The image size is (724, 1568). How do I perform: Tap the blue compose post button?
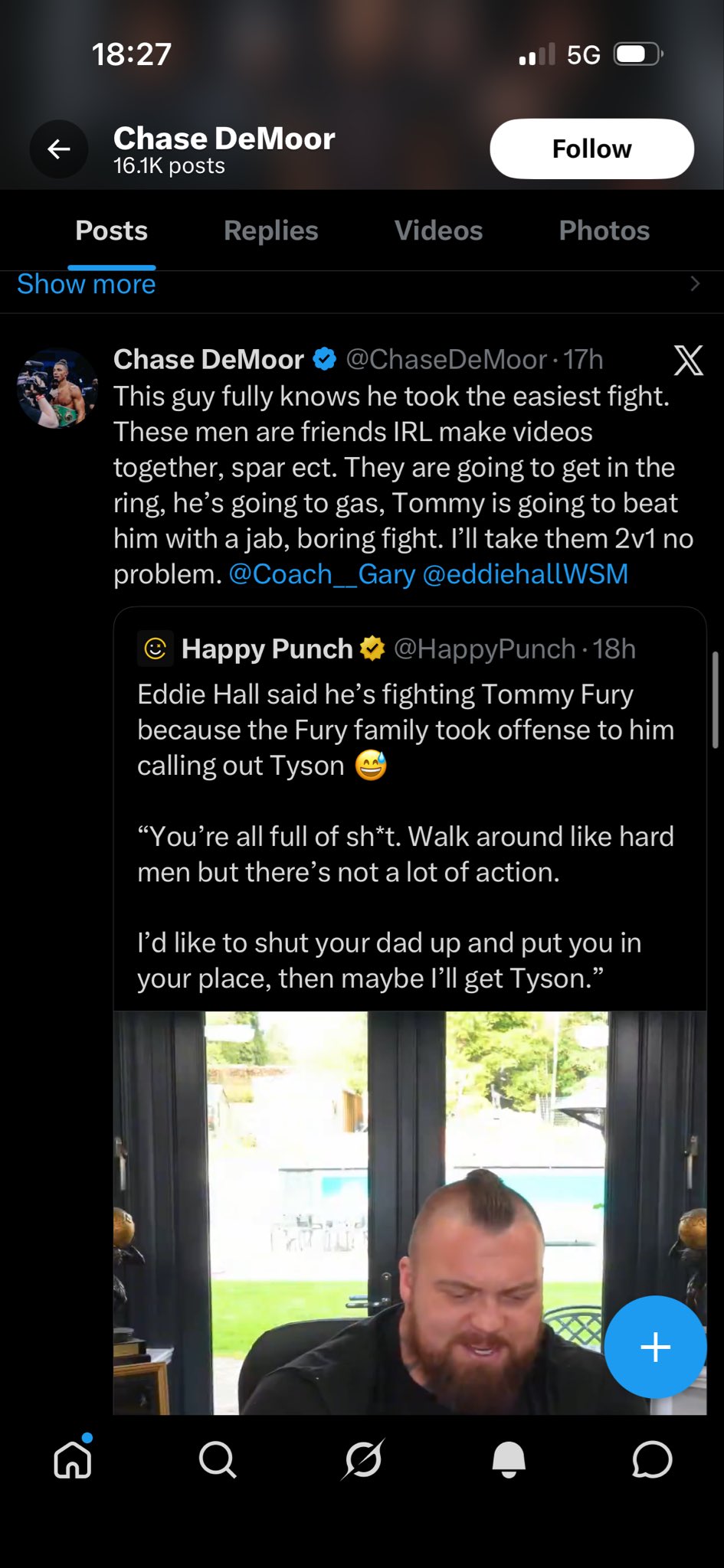pyautogui.click(x=655, y=1347)
